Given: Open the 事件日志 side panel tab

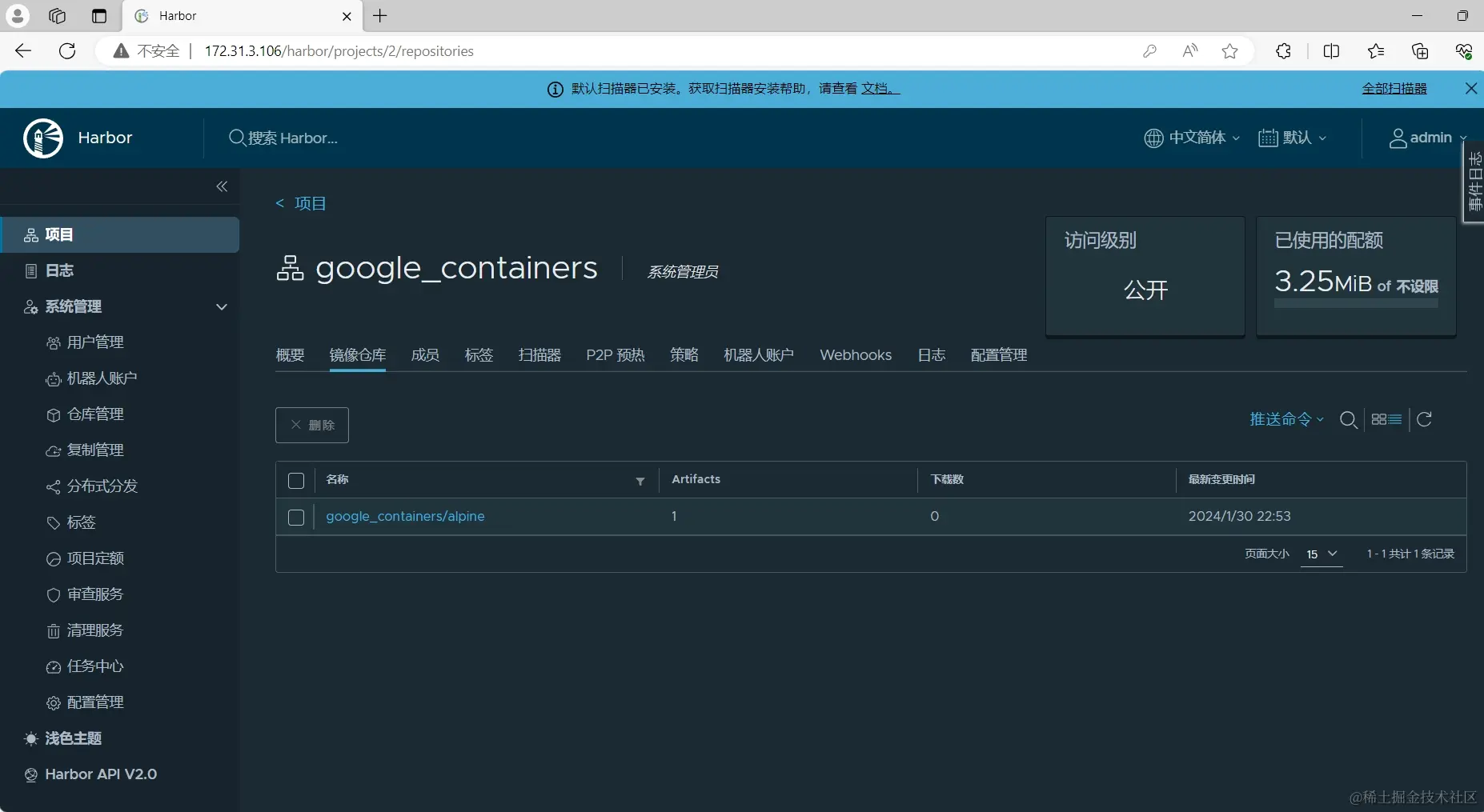Looking at the screenshot, I should click(x=1474, y=182).
